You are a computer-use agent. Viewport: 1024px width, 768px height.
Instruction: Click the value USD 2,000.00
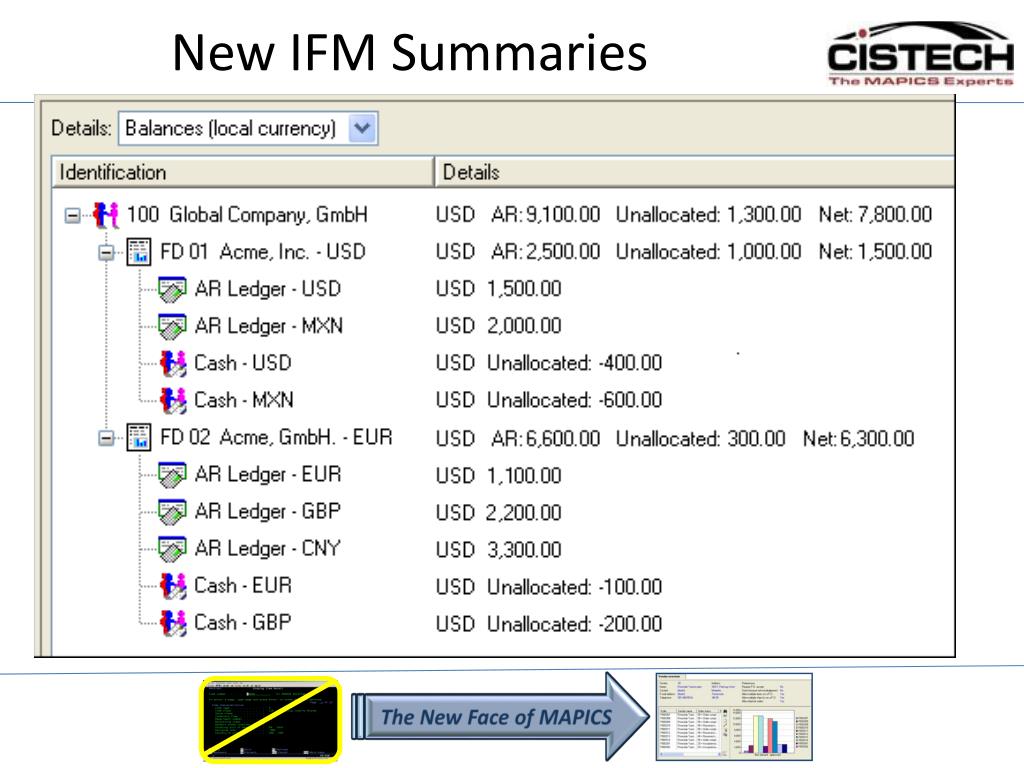[499, 326]
